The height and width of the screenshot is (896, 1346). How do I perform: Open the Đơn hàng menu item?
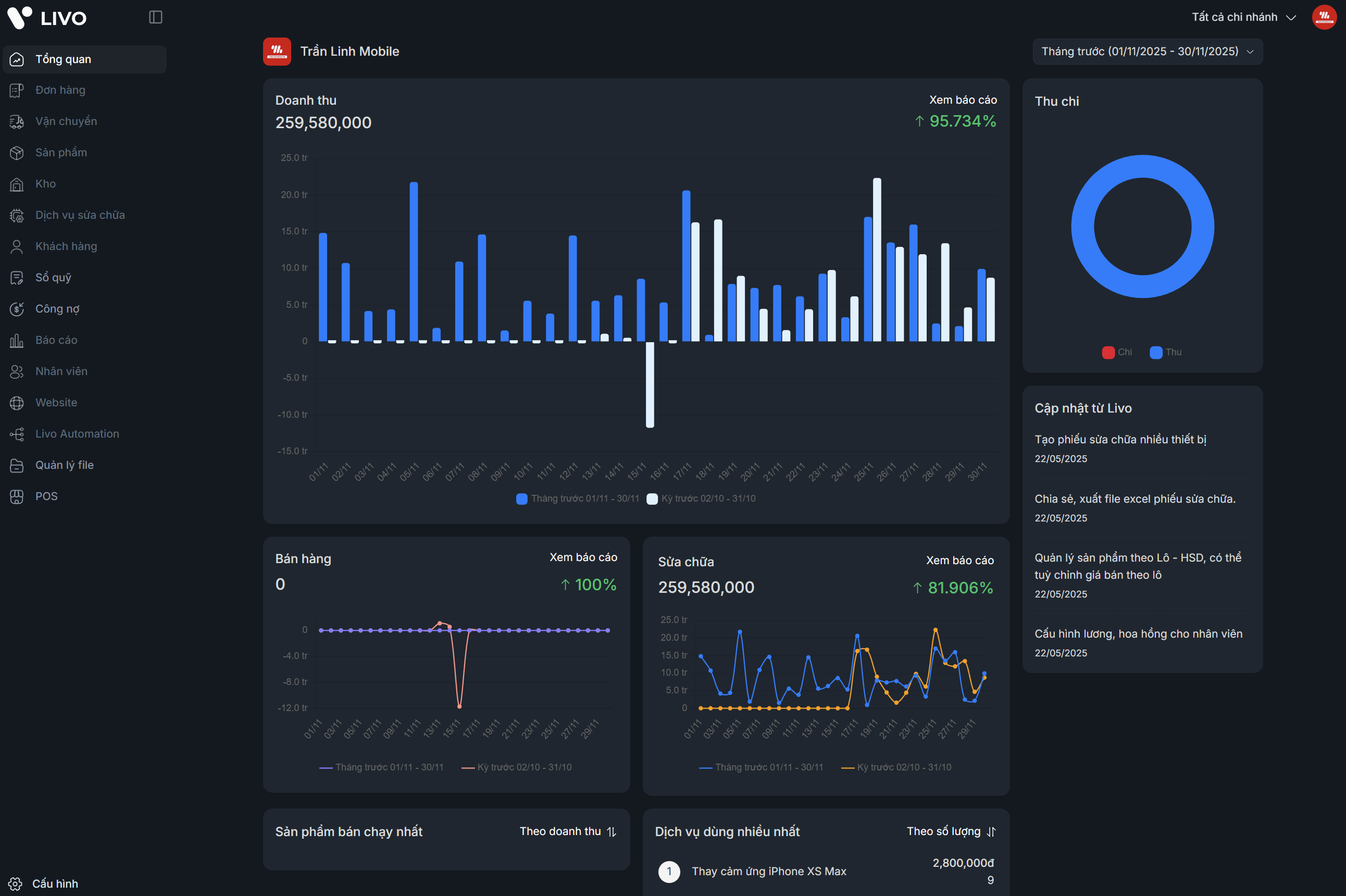pyautogui.click(x=60, y=90)
